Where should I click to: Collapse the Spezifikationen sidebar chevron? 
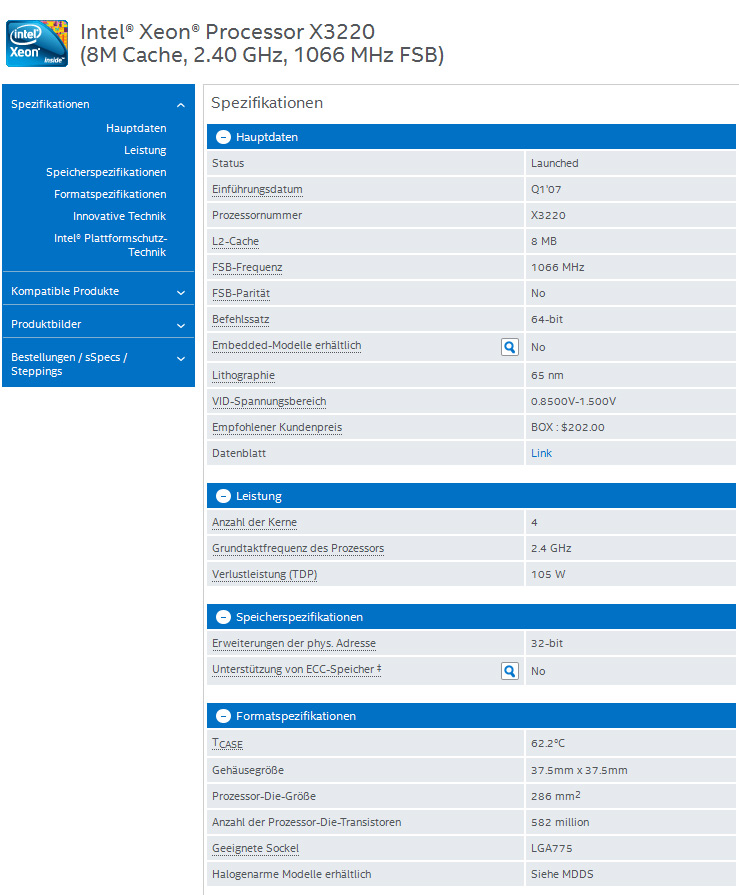tap(180, 105)
